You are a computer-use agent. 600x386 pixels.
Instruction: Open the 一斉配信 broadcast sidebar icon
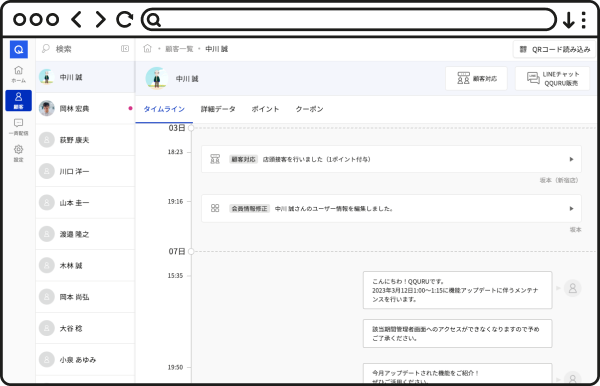pyautogui.click(x=18, y=127)
